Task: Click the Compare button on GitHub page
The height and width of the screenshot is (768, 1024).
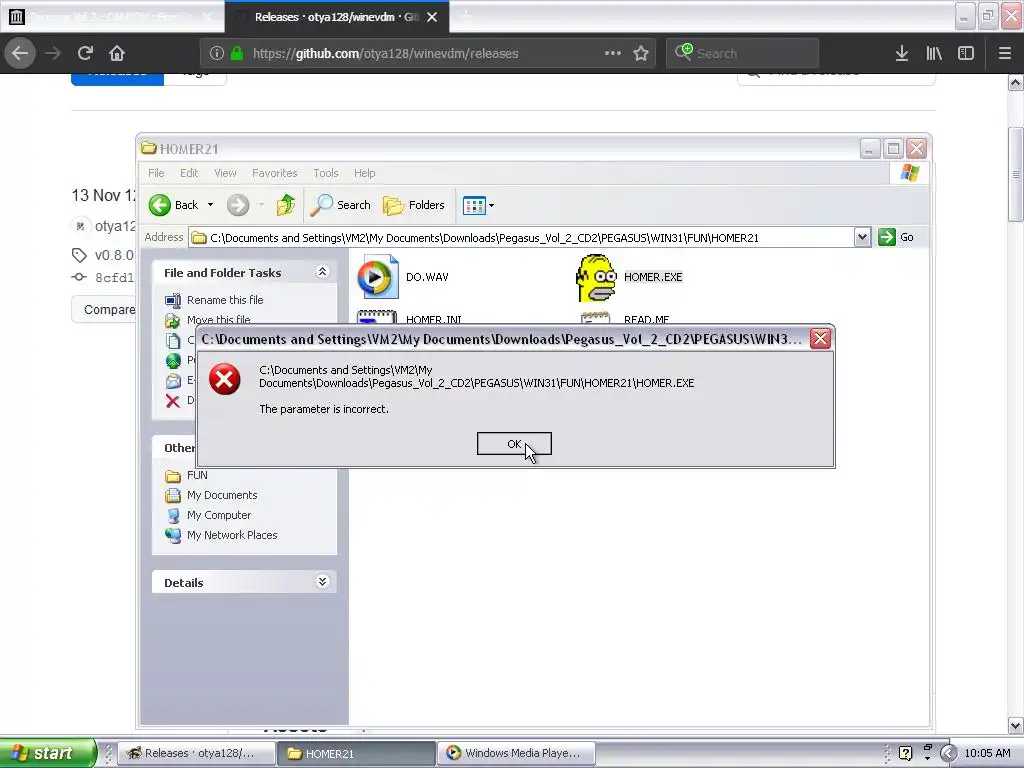Action: pos(104,310)
